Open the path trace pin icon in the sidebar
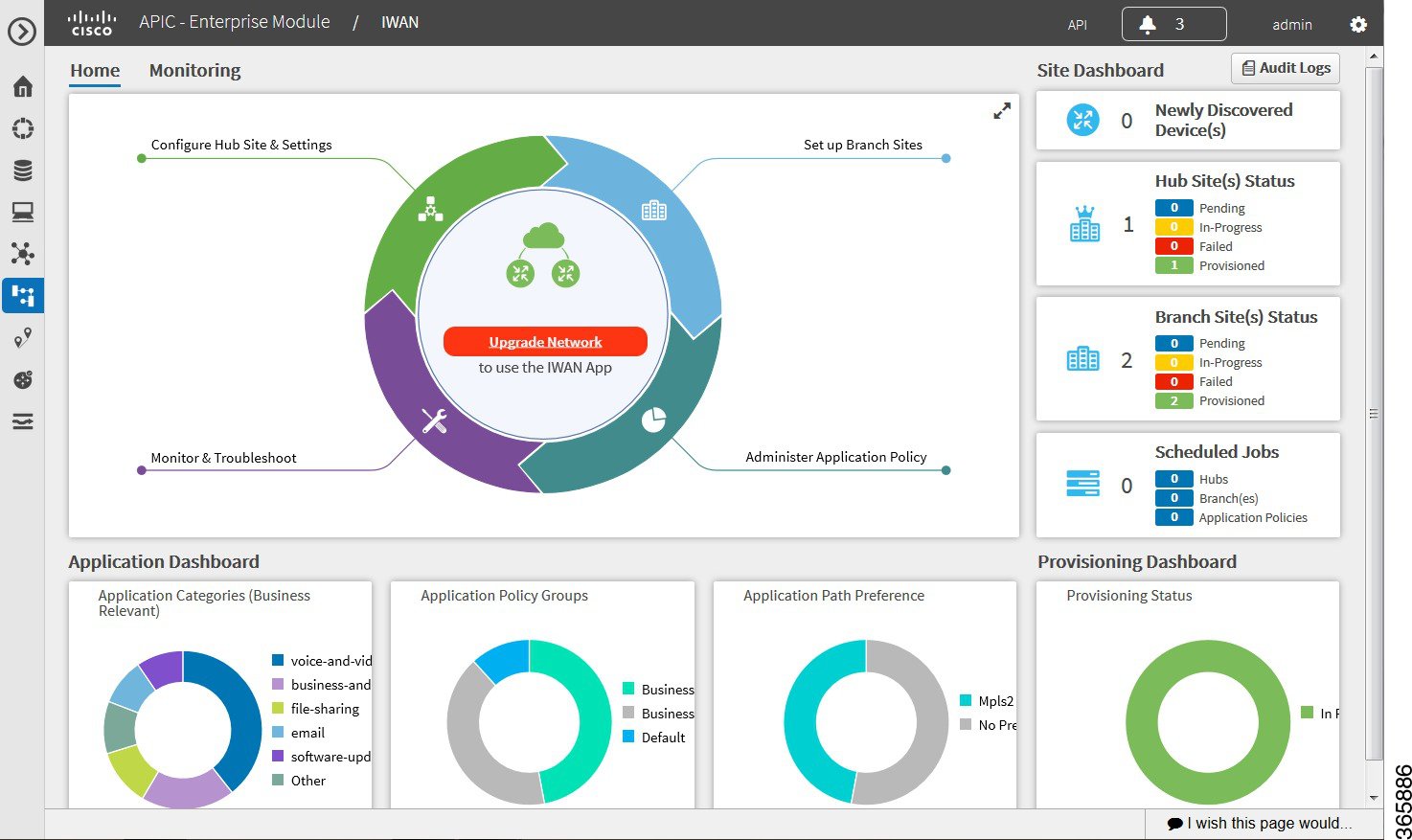The height and width of the screenshot is (840, 1412). pyautogui.click(x=23, y=337)
